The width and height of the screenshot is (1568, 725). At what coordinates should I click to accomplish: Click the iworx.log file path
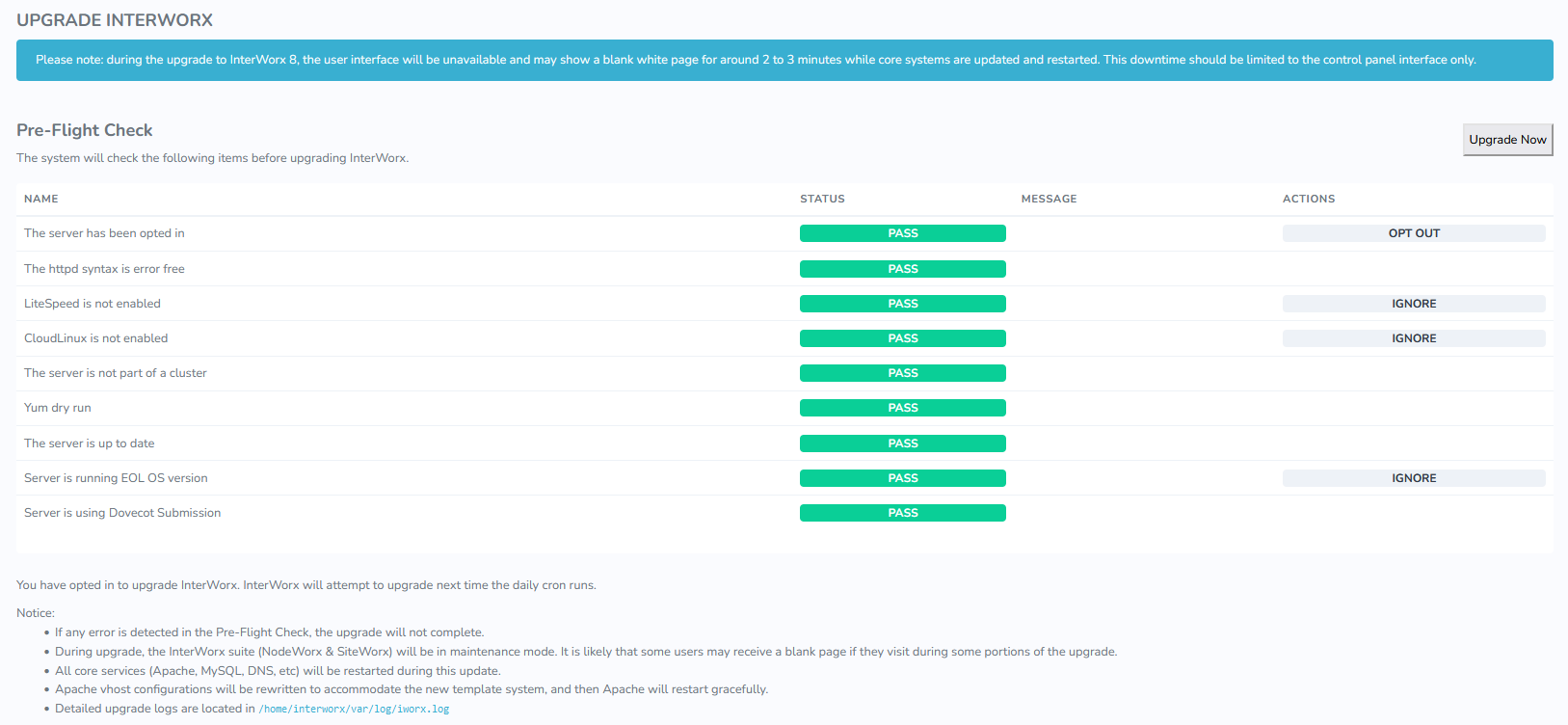pyautogui.click(x=354, y=709)
